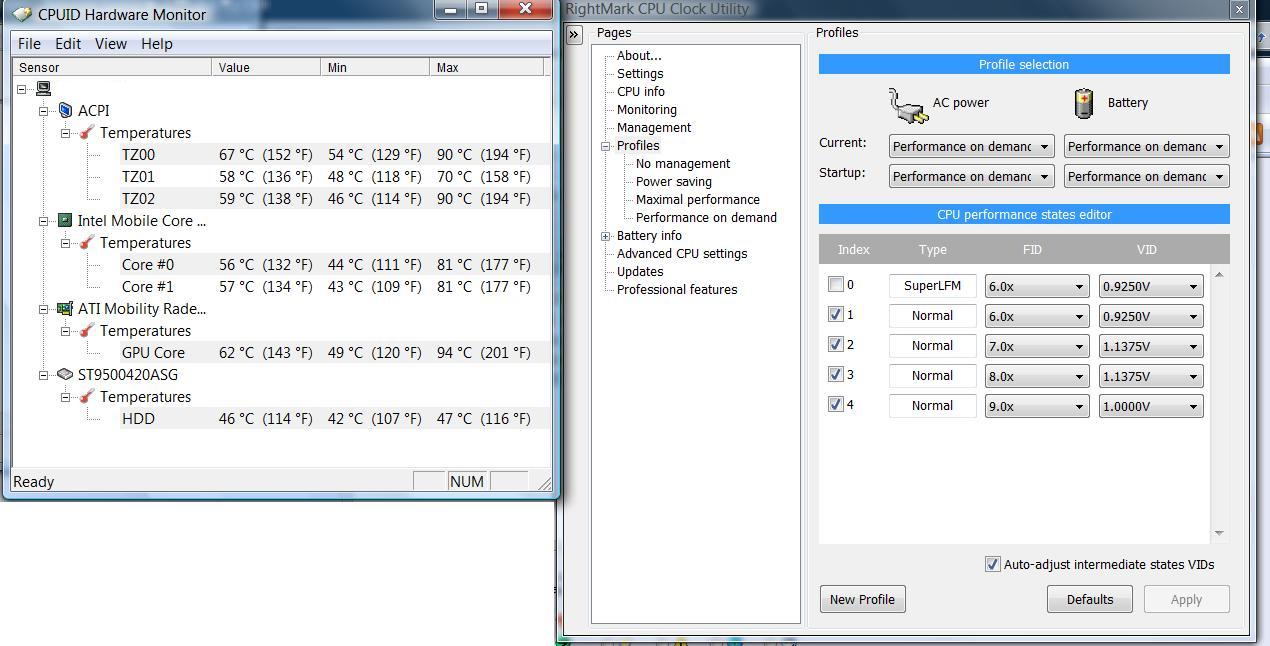The image size is (1270, 646).
Task: Open the Monitoring page
Action: [647, 109]
